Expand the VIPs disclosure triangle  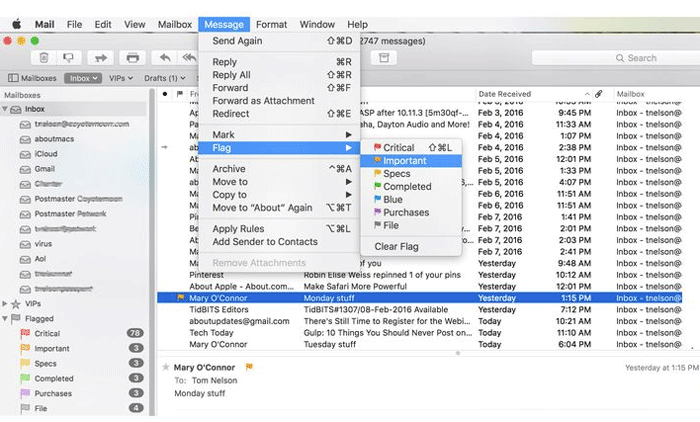[x=5, y=304]
